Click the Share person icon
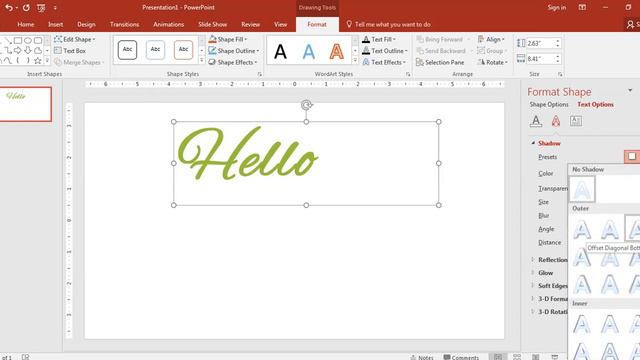This screenshot has height=360, width=640. (631, 24)
